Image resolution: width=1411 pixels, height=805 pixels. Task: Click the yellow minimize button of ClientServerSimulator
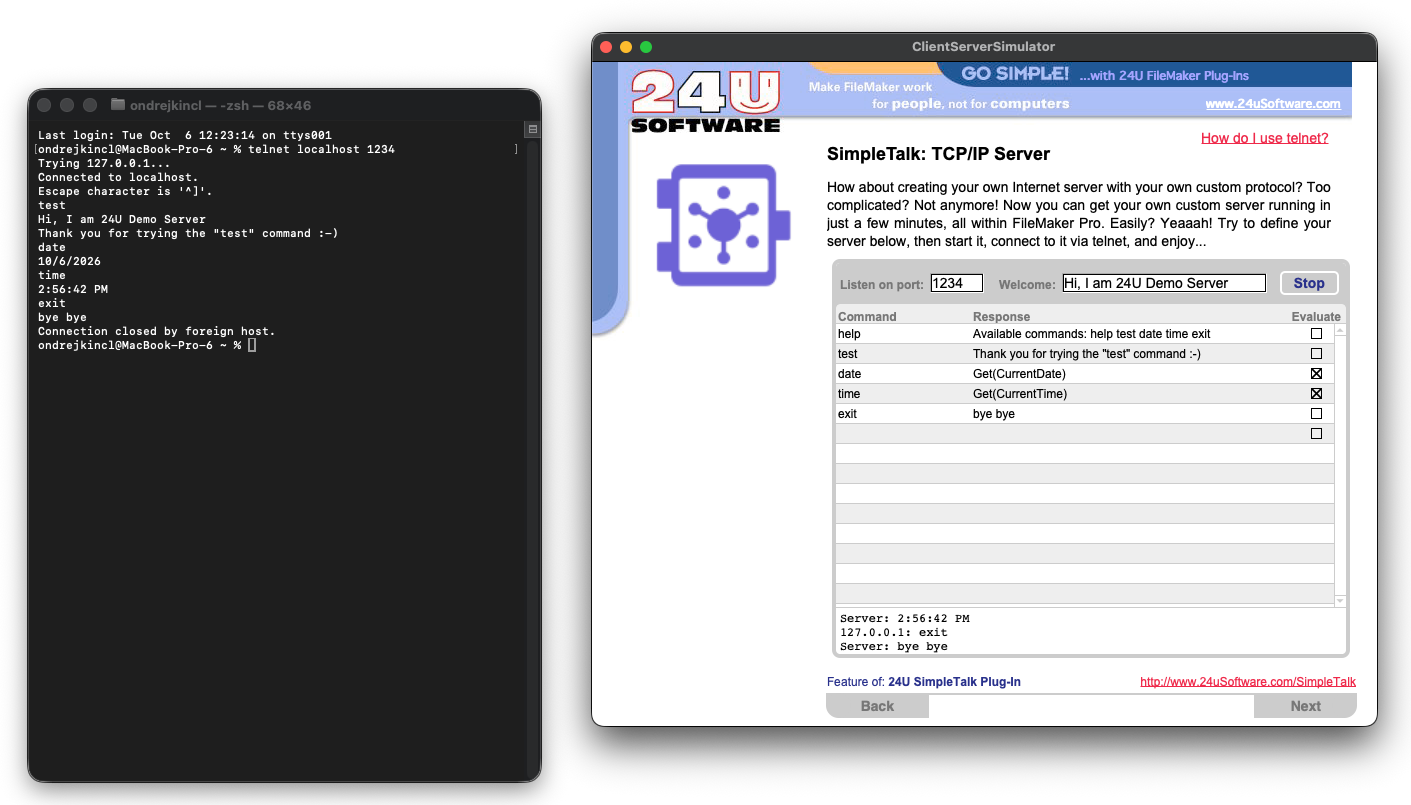click(x=626, y=47)
